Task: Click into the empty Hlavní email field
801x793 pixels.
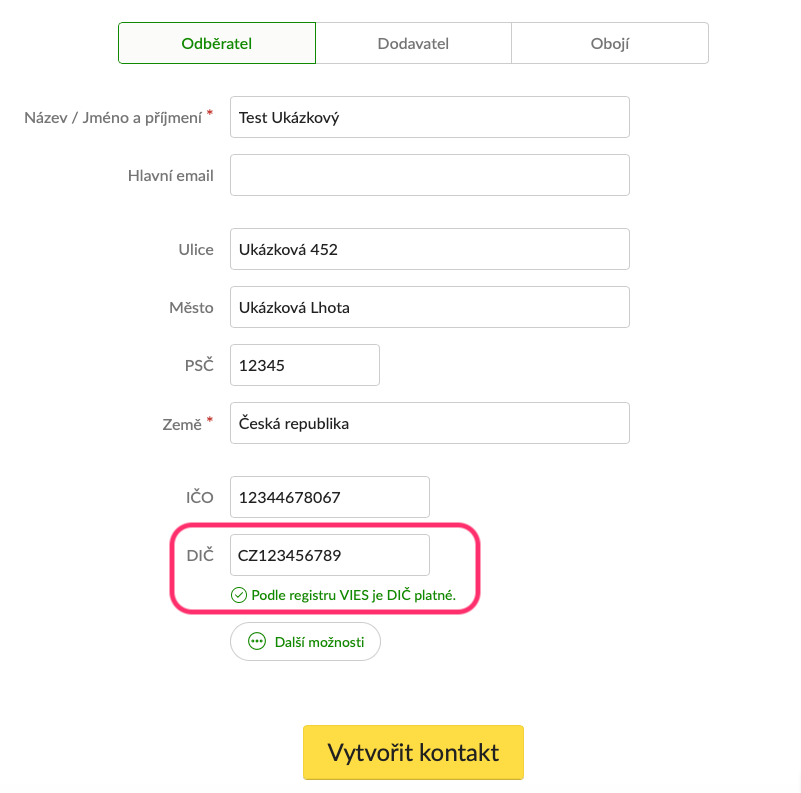Action: point(430,175)
